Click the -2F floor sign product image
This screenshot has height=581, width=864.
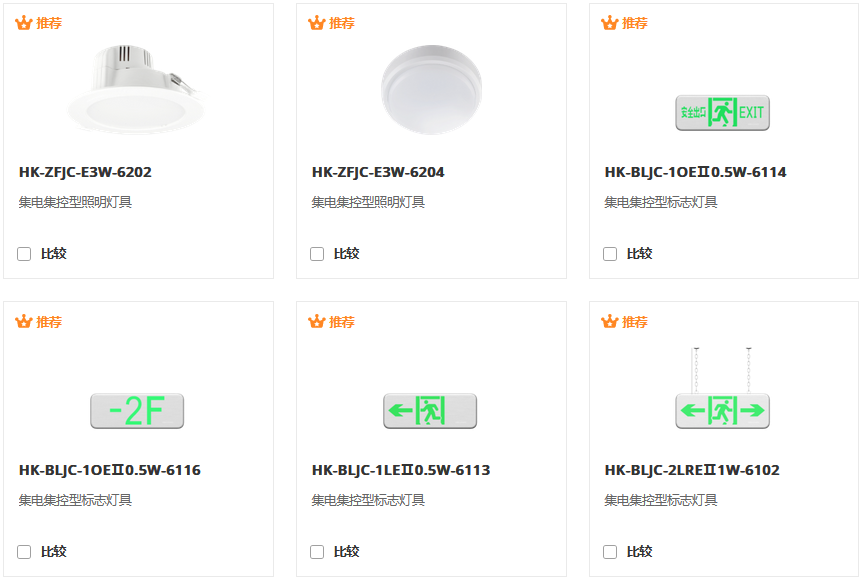pyautogui.click(x=136, y=410)
